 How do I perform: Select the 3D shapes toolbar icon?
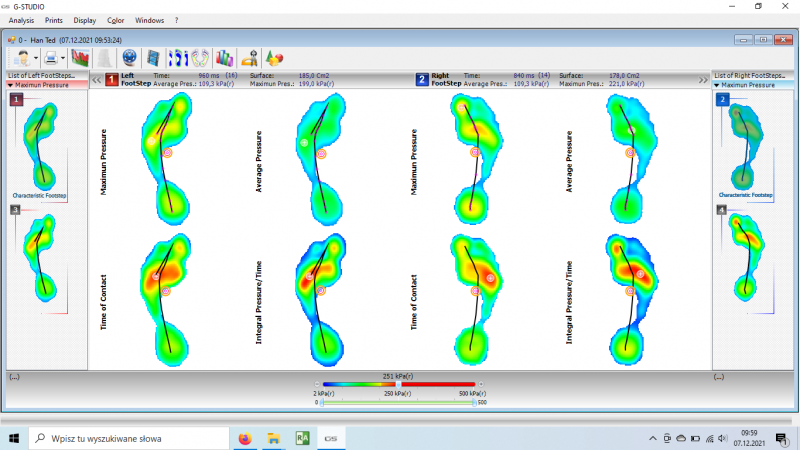pyautogui.click(x=274, y=58)
